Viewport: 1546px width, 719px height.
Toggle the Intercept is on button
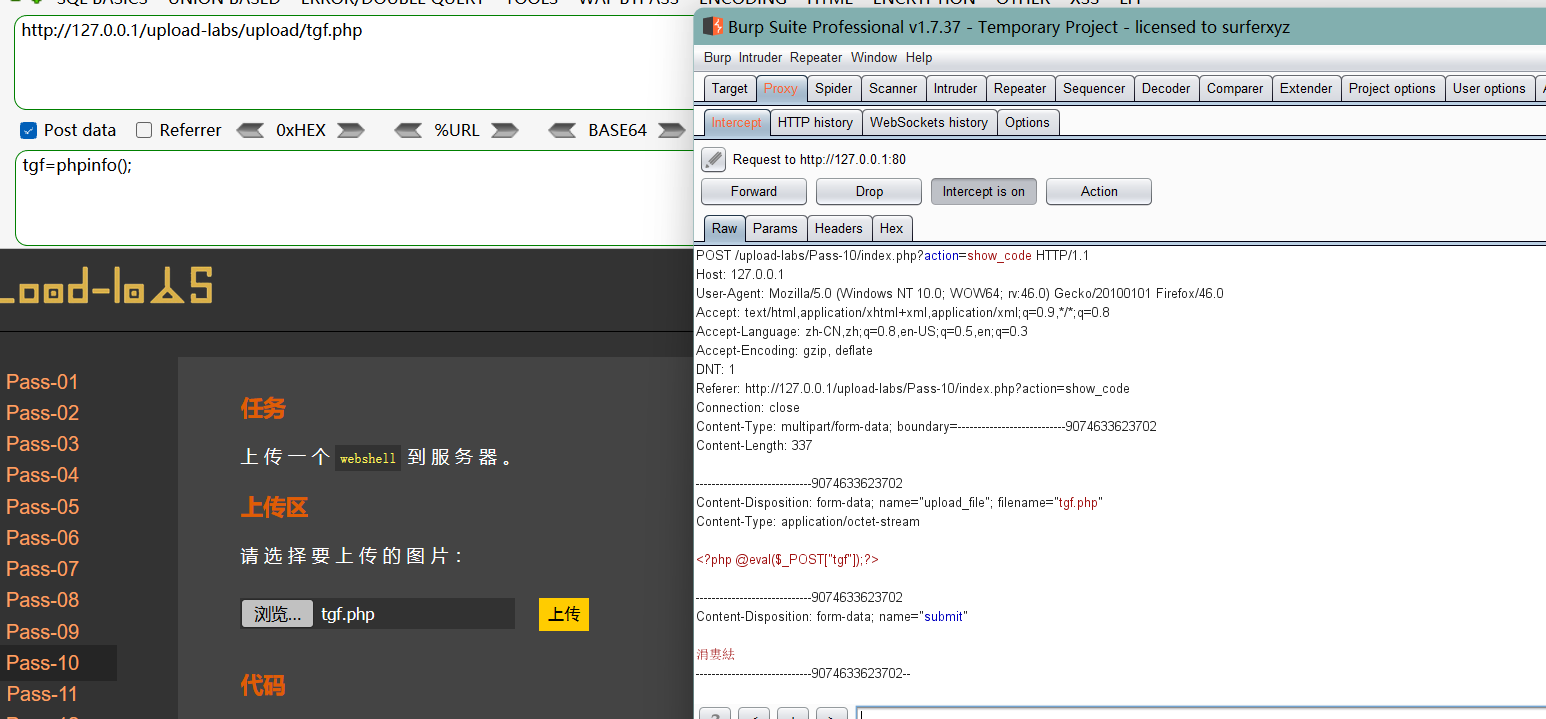coord(984,191)
